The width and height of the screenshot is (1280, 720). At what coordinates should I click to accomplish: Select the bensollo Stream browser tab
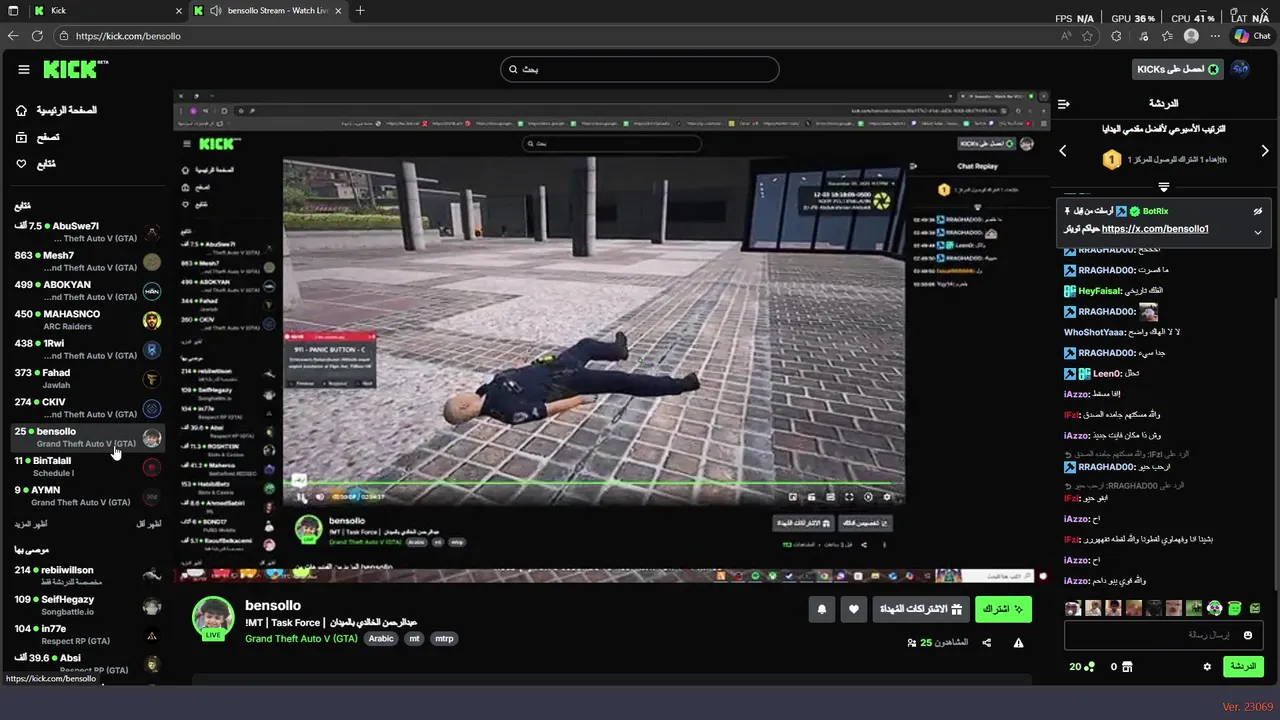tap(267, 10)
